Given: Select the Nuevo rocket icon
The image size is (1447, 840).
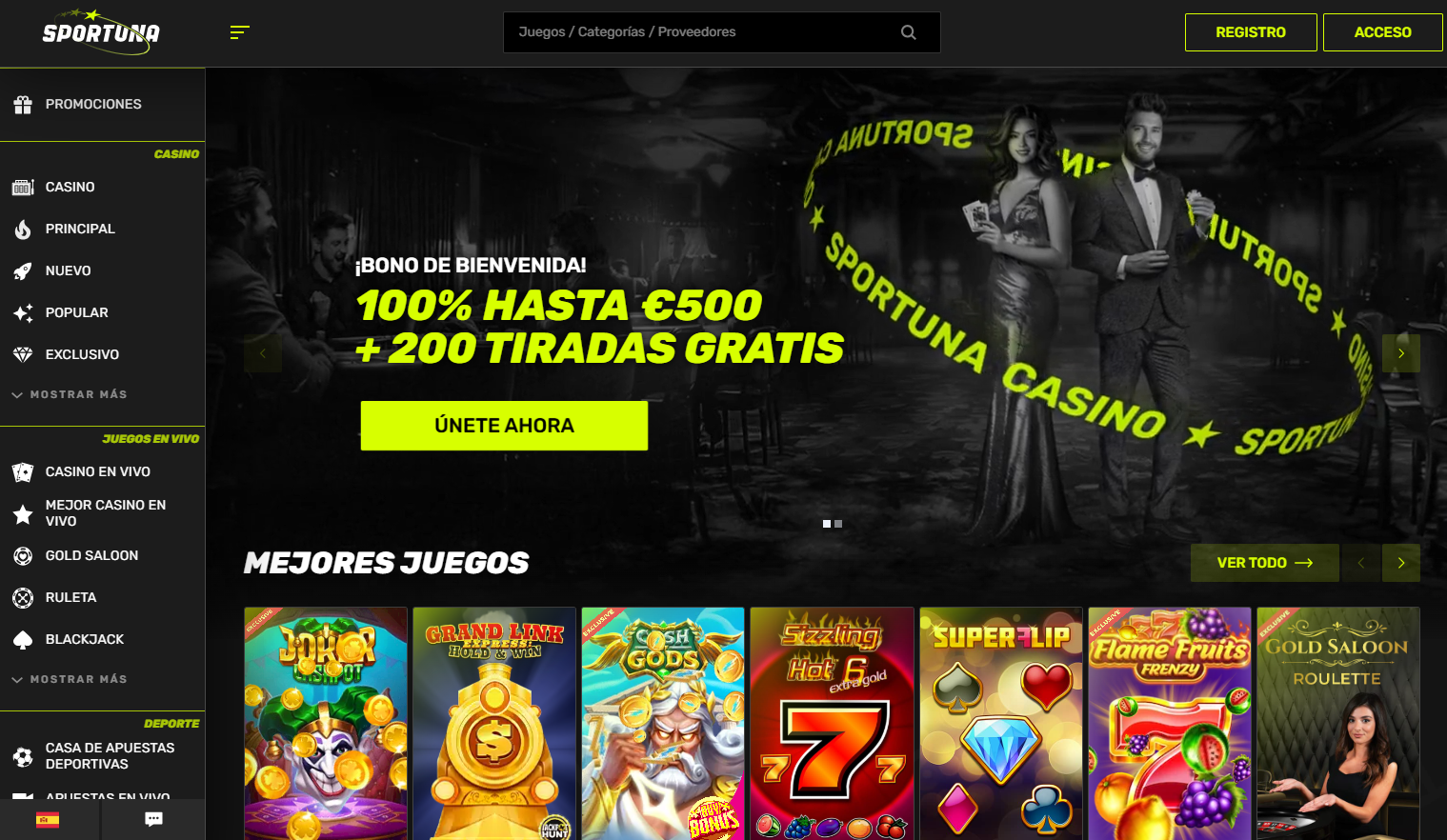Looking at the screenshot, I should [23, 271].
